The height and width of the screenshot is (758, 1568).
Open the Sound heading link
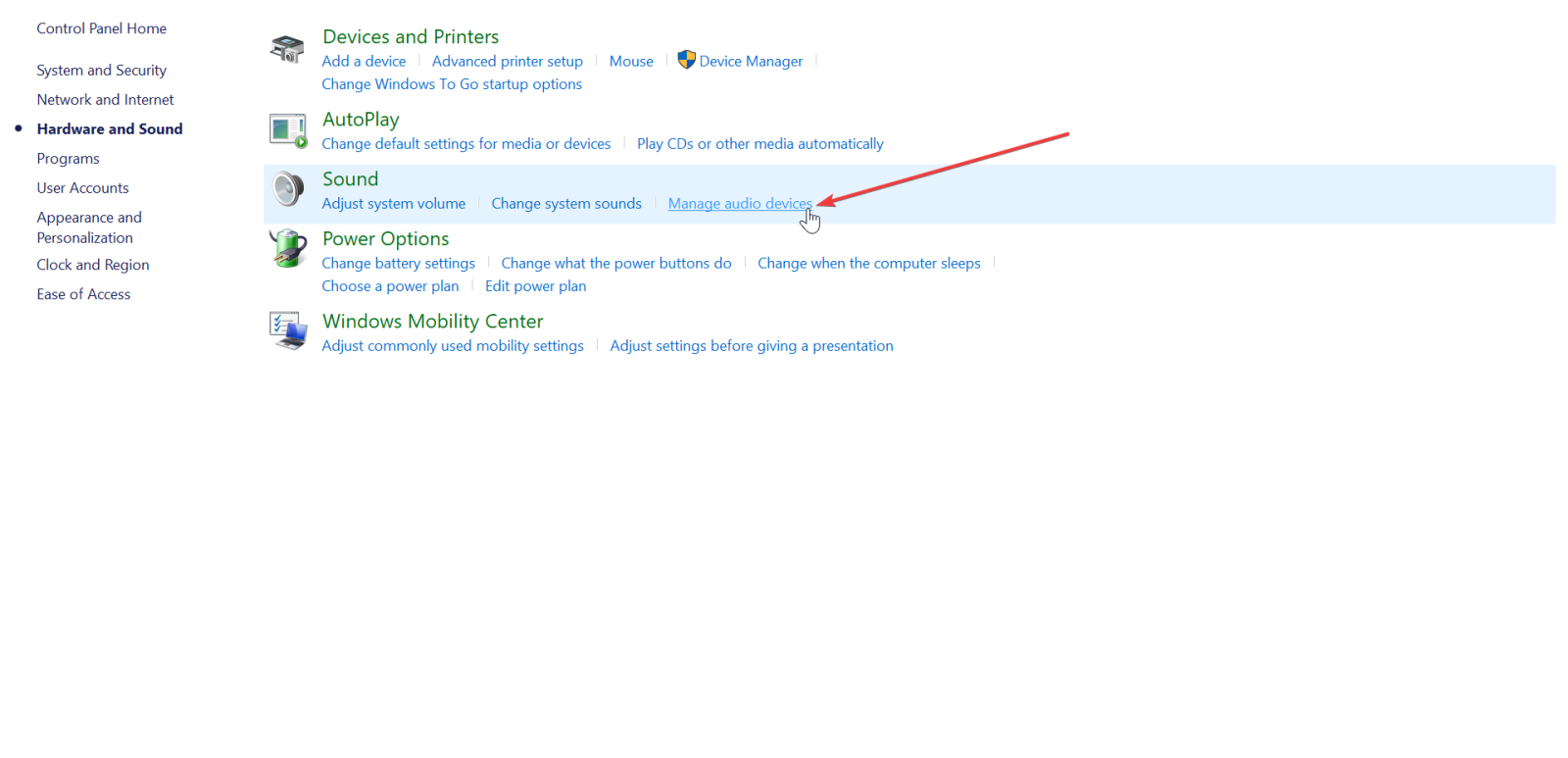pos(350,178)
